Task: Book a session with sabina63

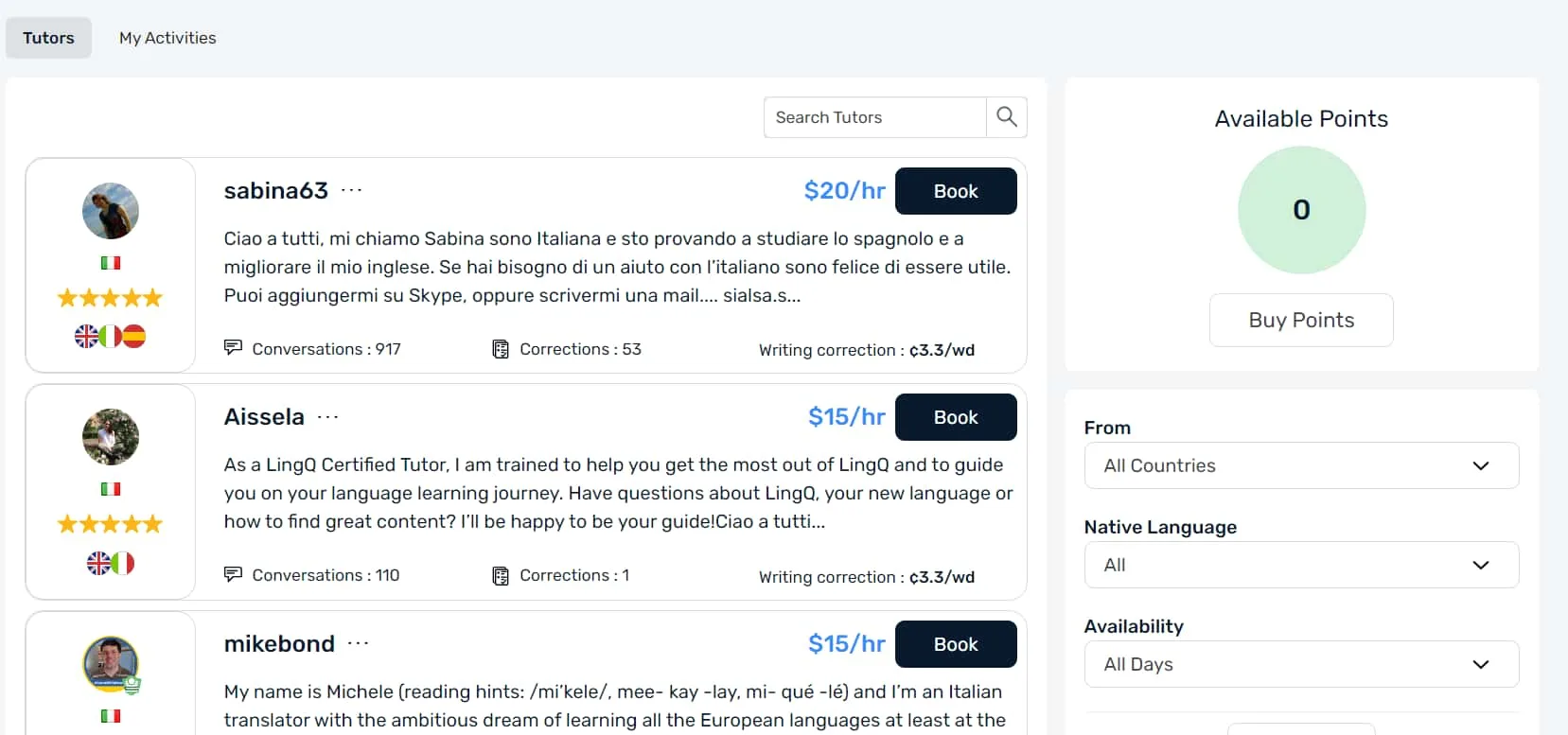Action: tap(956, 191)
